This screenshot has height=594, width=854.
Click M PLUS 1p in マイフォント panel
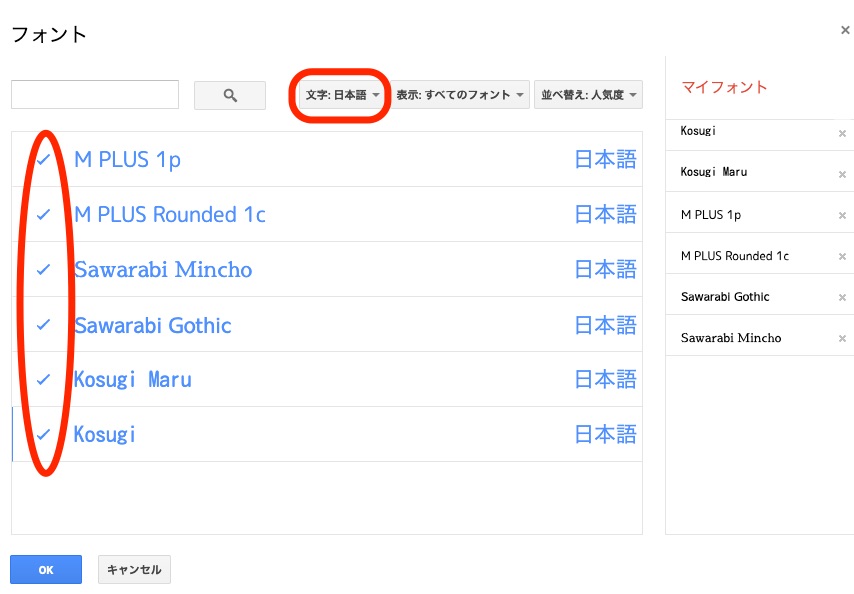(711, 215)
